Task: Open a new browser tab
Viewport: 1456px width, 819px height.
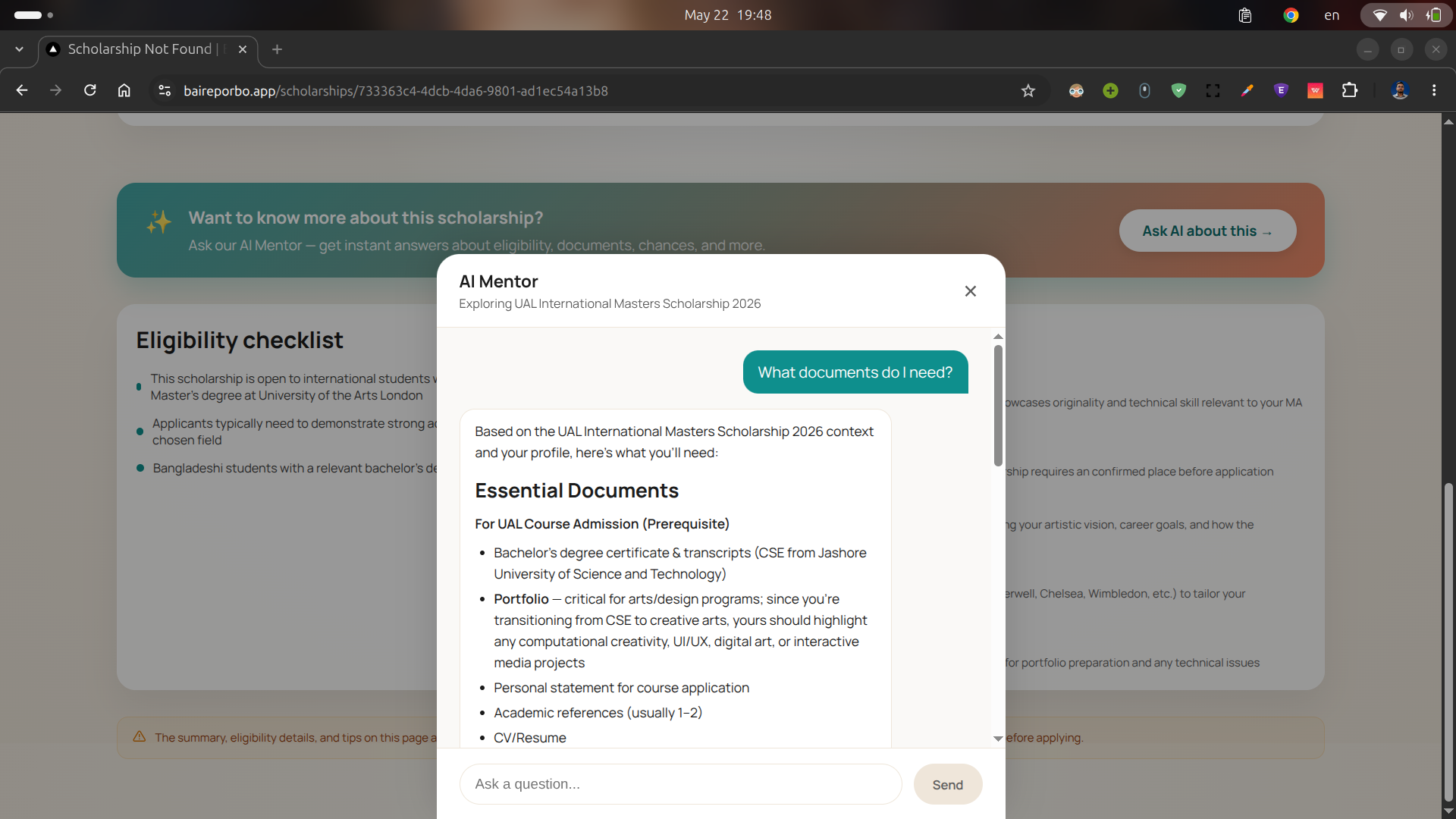Action: click(x=277, y=49)
